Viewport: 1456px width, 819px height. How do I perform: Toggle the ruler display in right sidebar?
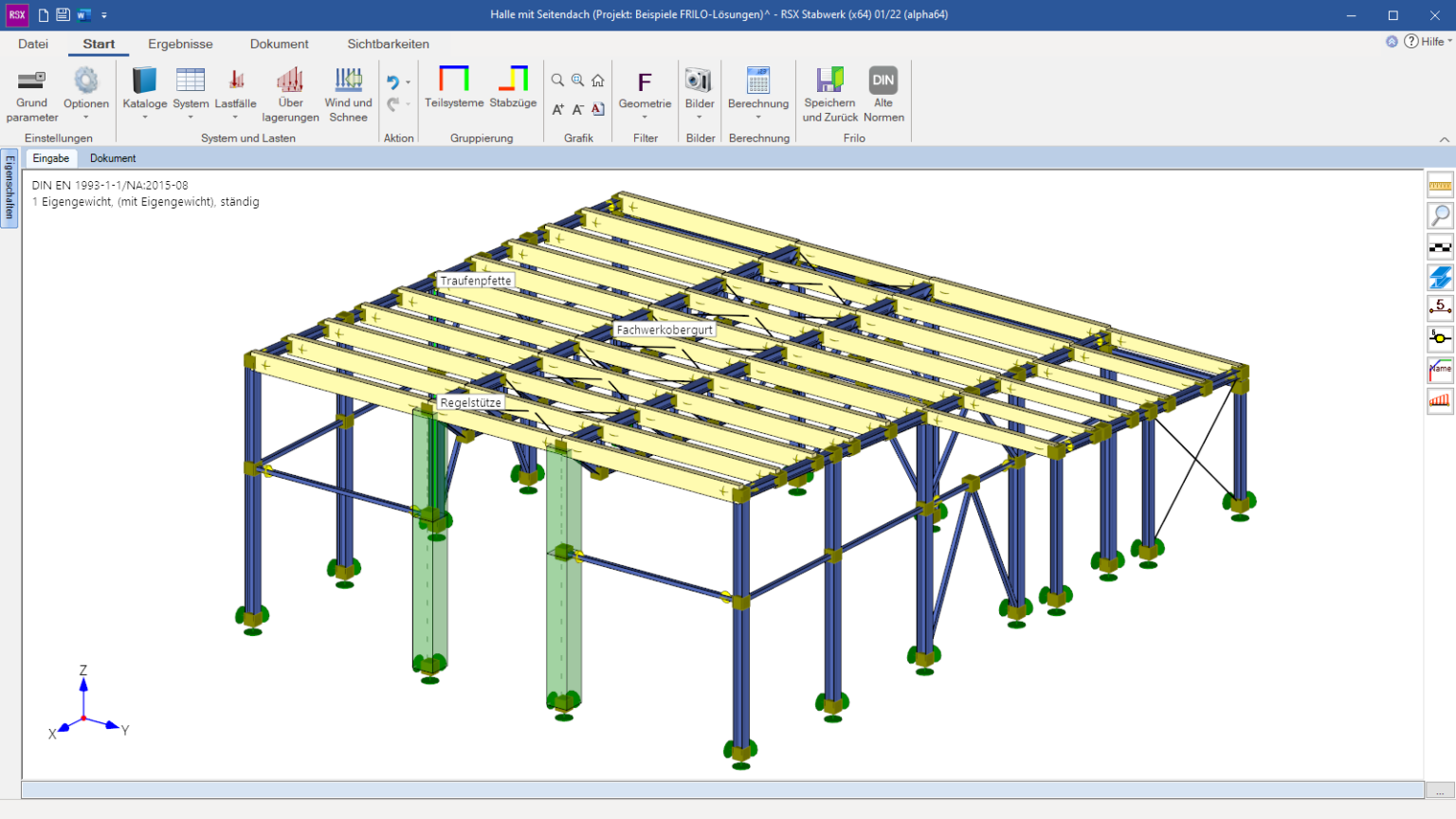(1440, 186)
